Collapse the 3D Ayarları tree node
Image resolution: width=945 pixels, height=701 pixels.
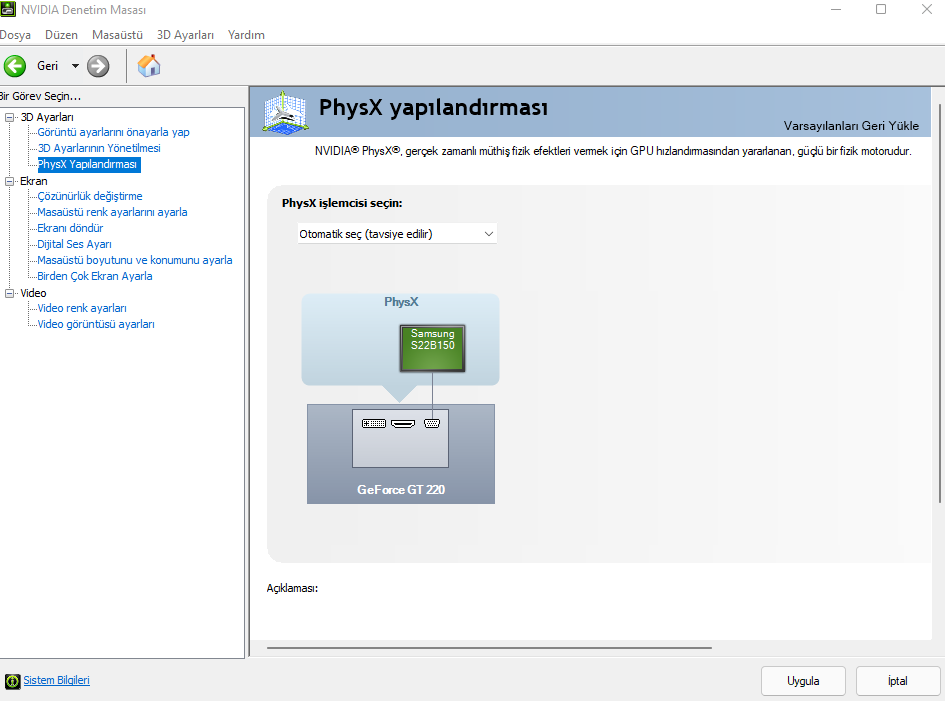pos(9,117)
